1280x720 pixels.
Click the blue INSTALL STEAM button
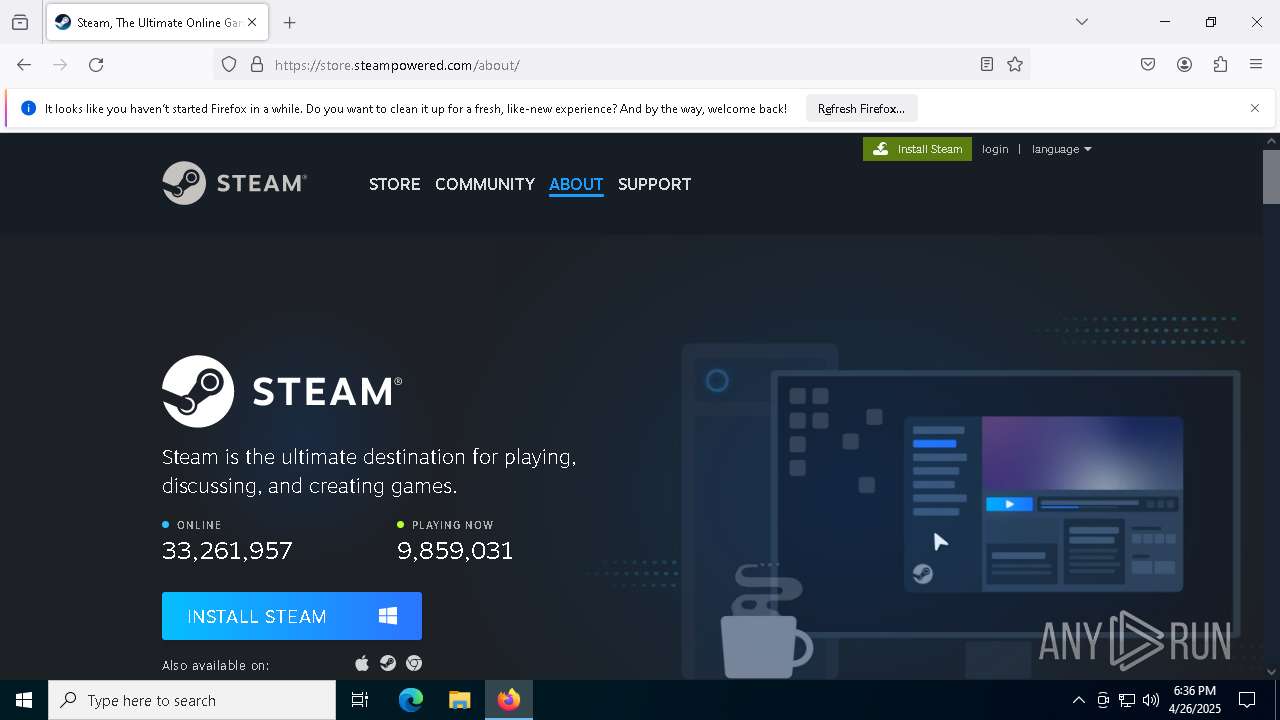click(292, 616)
